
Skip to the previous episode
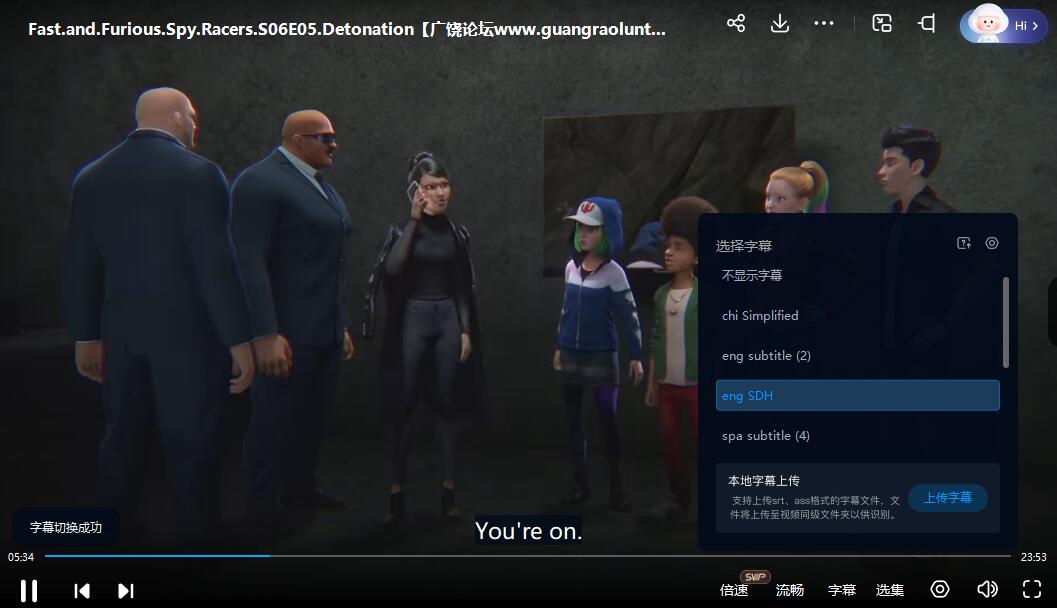tap(82, 591)
